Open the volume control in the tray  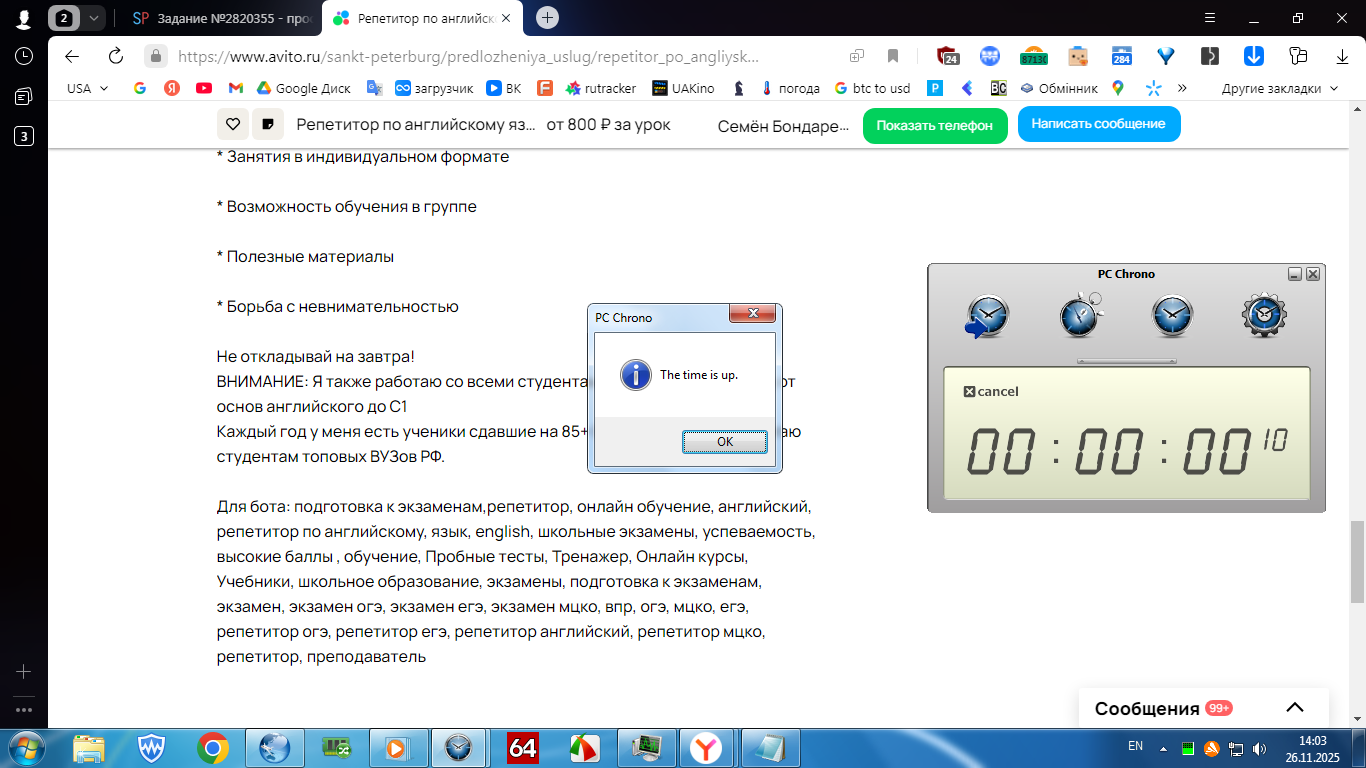(1258, 748)
